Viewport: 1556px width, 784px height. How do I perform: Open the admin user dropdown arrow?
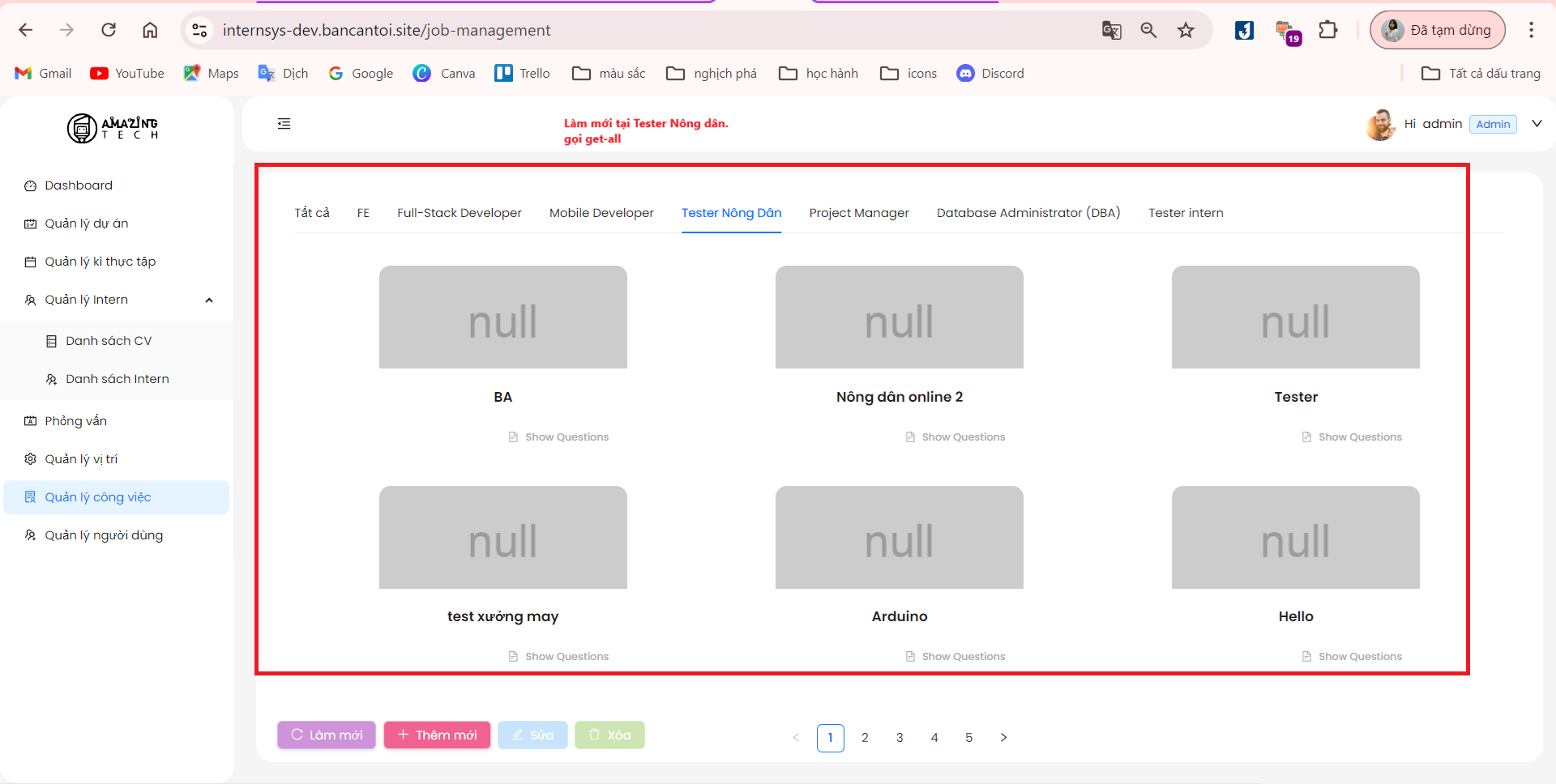pos(1537,124)
